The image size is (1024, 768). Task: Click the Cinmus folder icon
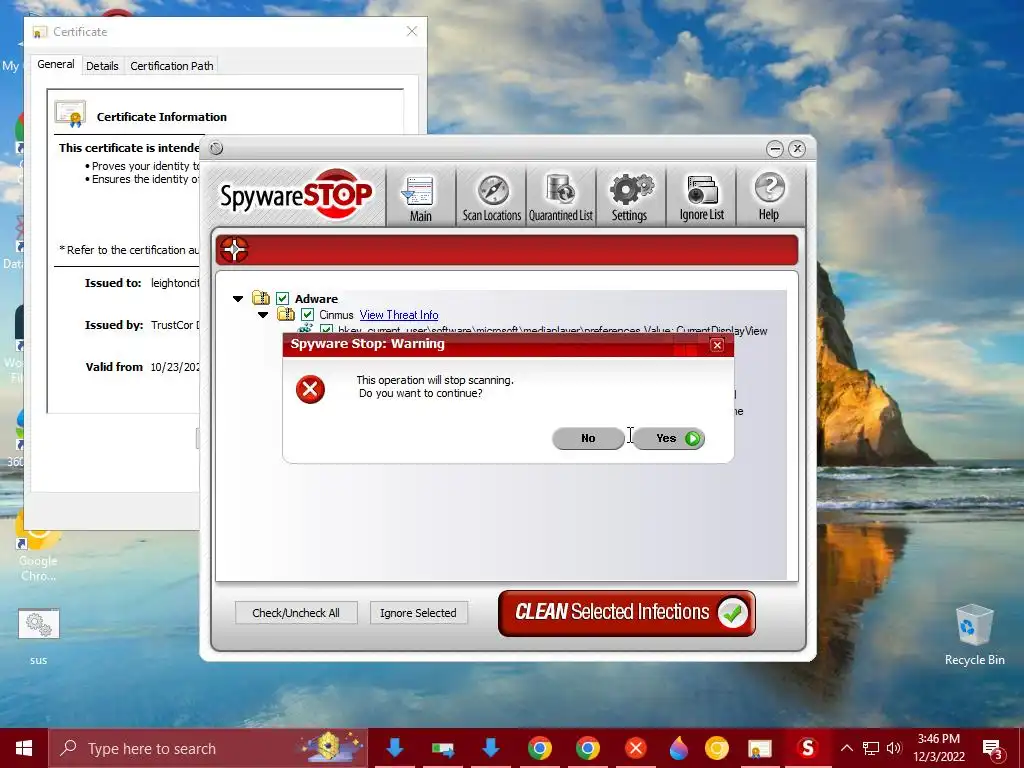pyautogui.click(x=286, y=314)
